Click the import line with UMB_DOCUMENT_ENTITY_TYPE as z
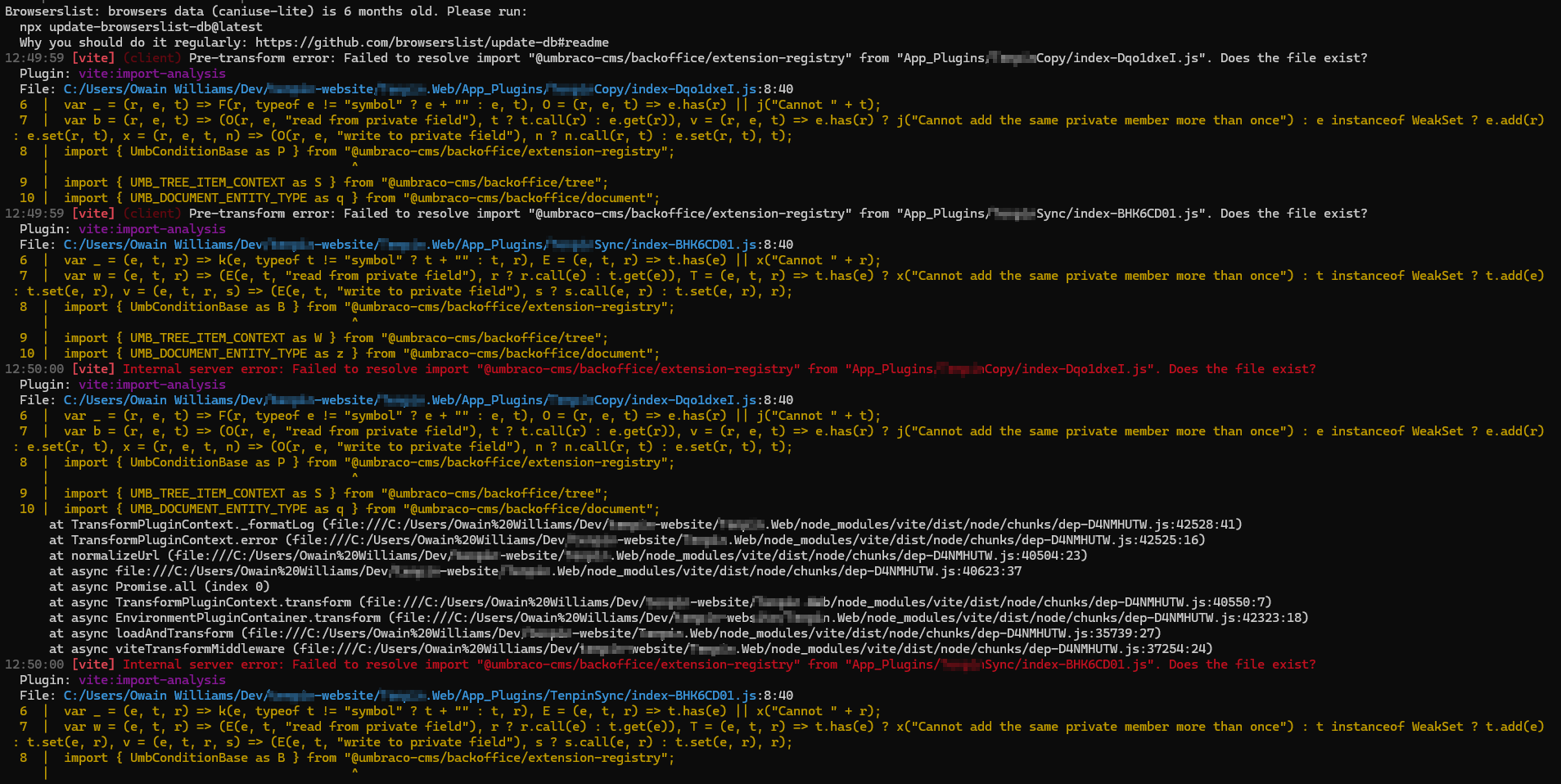Screen dimensions: 1561x784 361,354
